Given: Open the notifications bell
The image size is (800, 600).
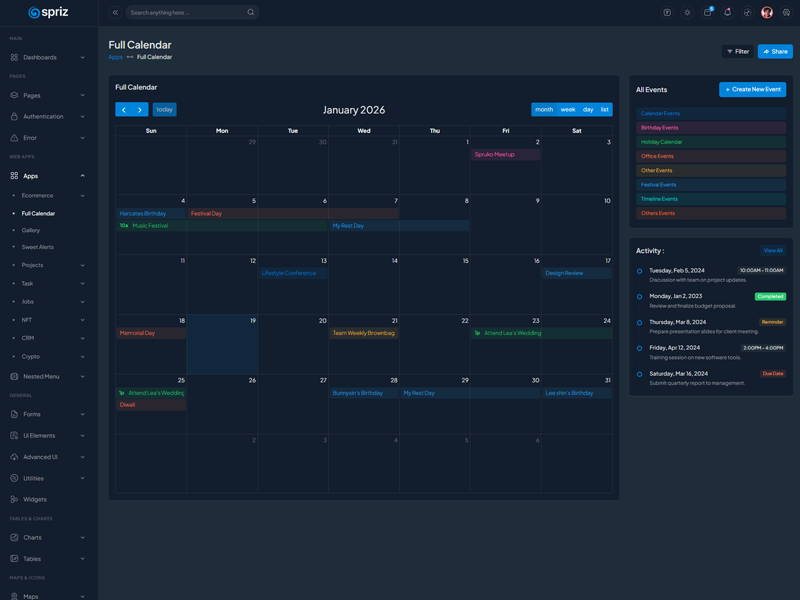Looking at the screenshot, I should tap(727, 13).
